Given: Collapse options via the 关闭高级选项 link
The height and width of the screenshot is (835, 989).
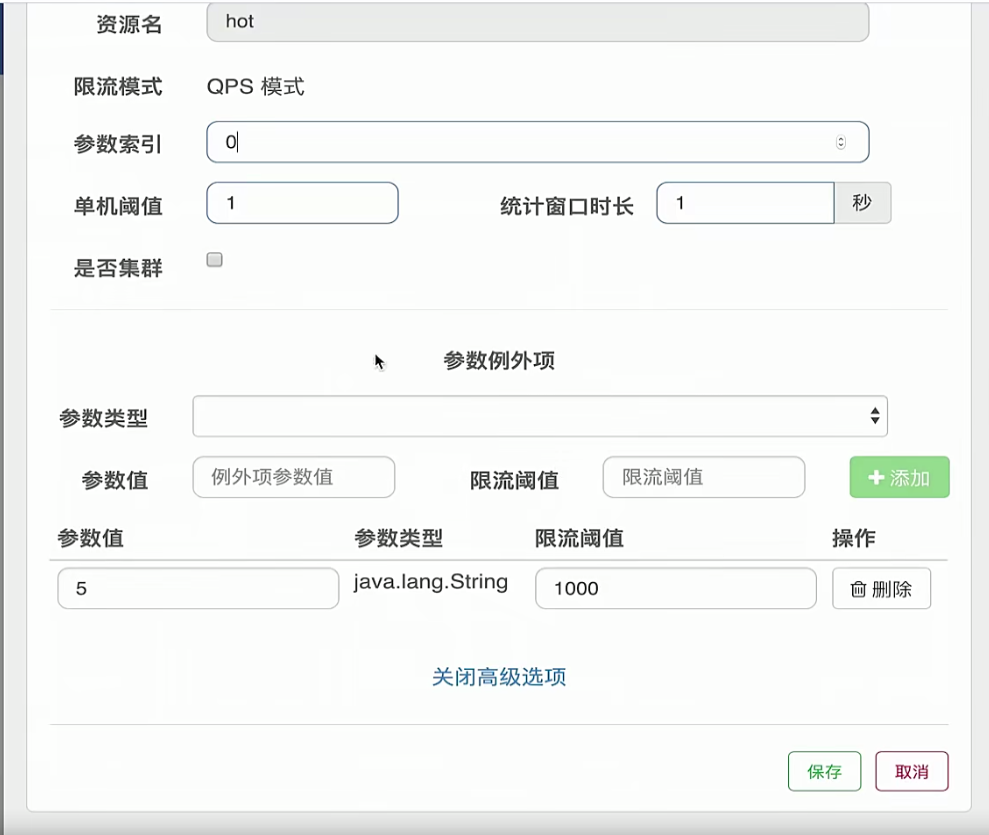Looking at the screenshot, I should pos(499,677).
